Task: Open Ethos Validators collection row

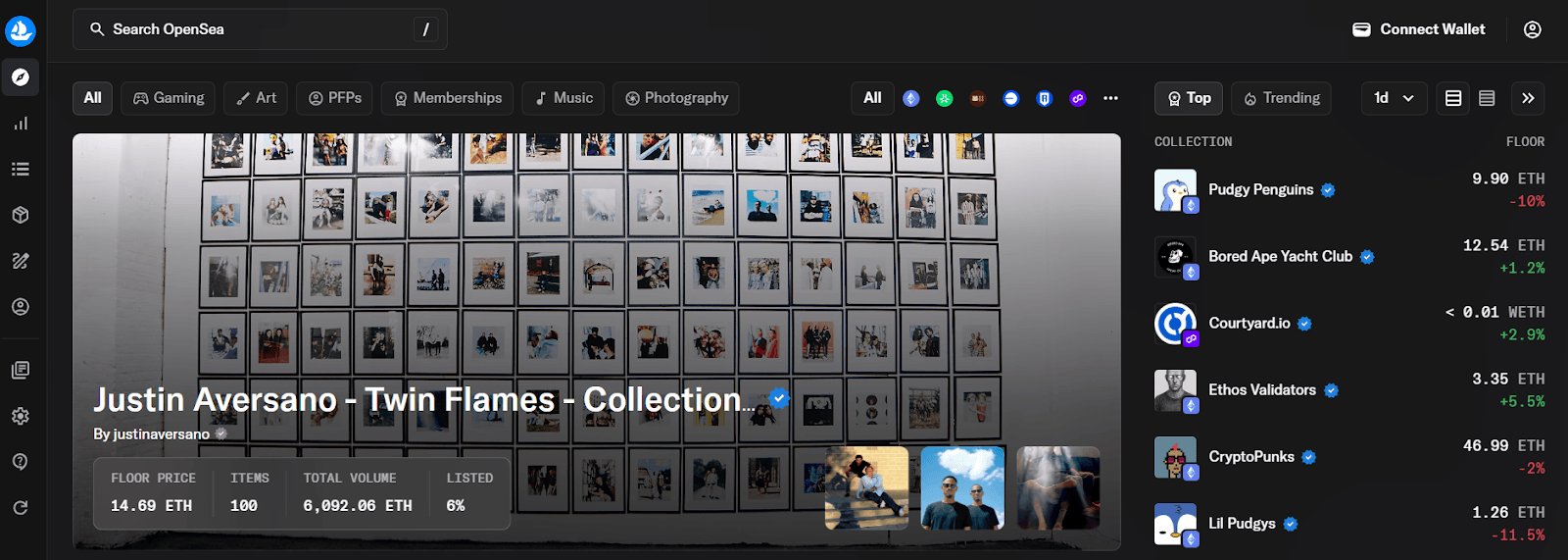Action: pos(1349,390)
